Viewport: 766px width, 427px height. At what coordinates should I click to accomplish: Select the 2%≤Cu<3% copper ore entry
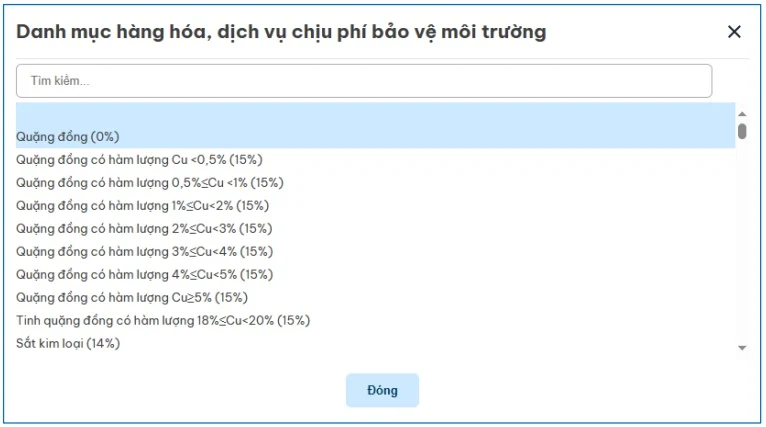[x=144, y=228]
